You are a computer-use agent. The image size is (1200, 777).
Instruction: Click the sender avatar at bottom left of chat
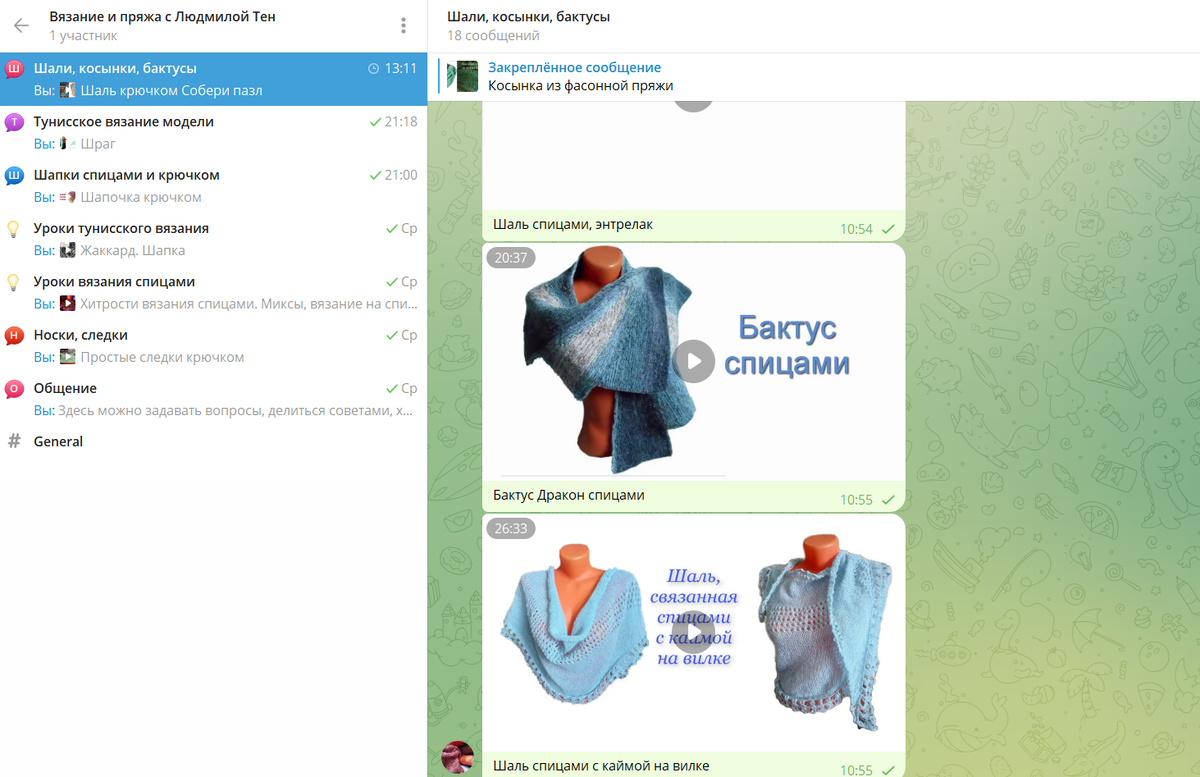pyautogui.click(x=458, y=758)
